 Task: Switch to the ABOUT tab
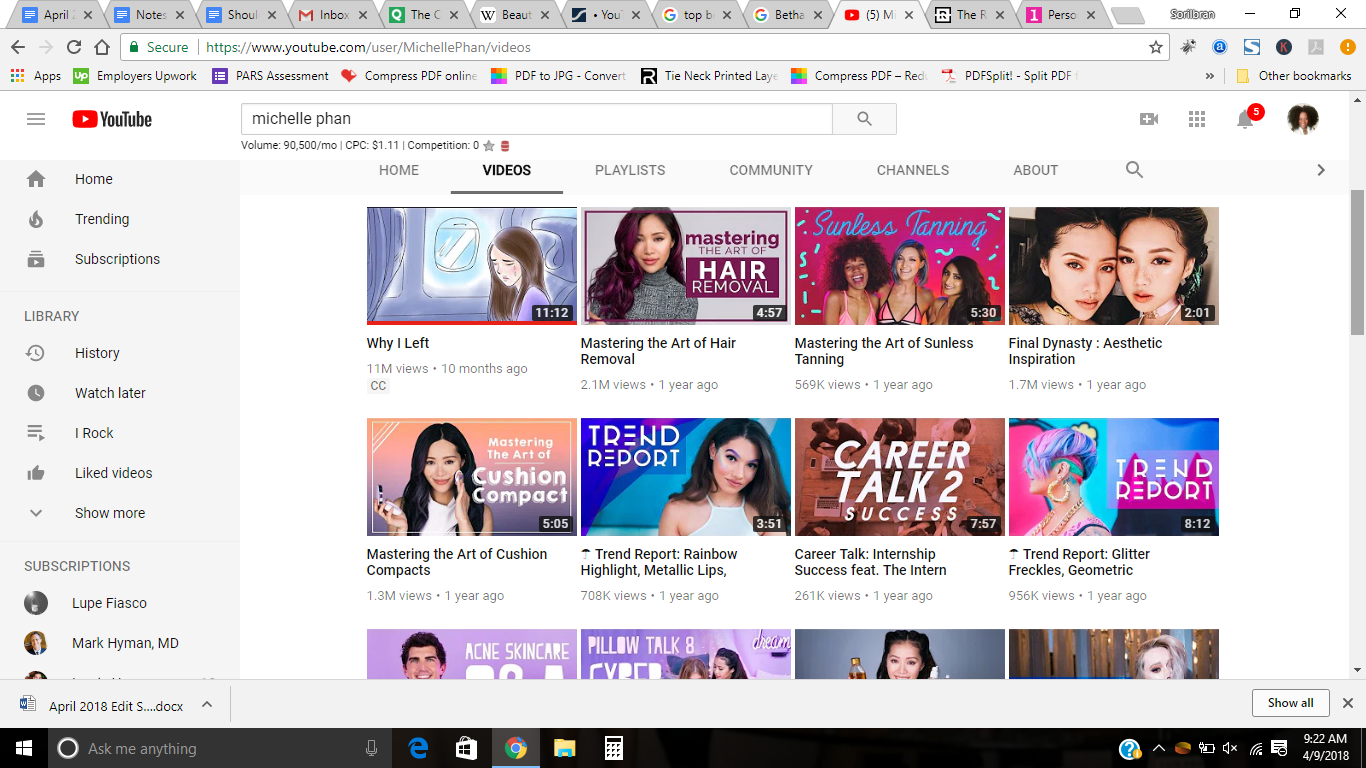pyautogui.click(x=1036, y=170)
